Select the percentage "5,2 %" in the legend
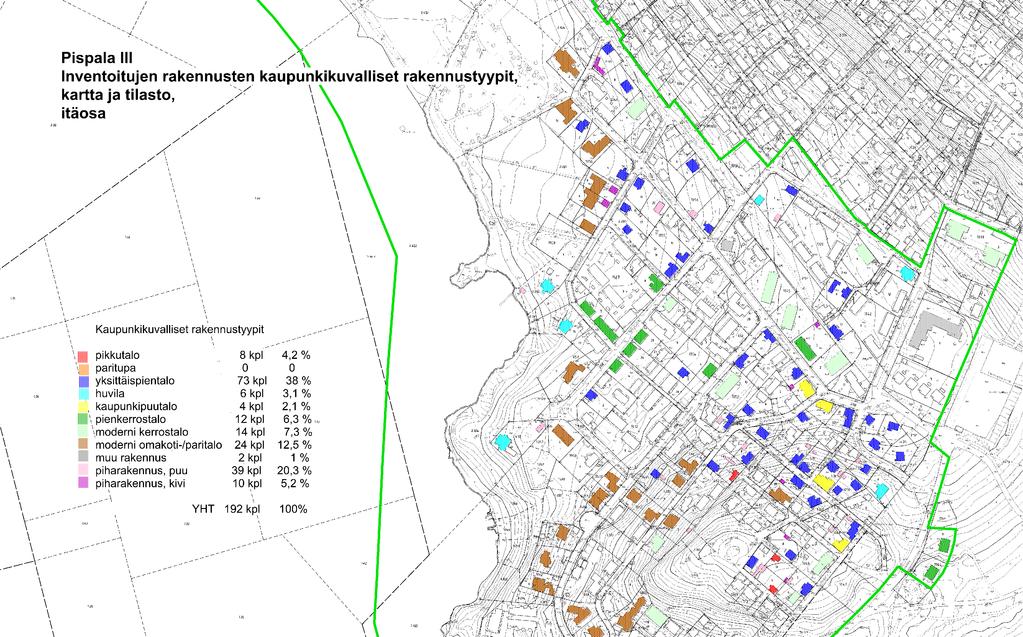This screenshot has height=637, width=1023. click(295, 484)
